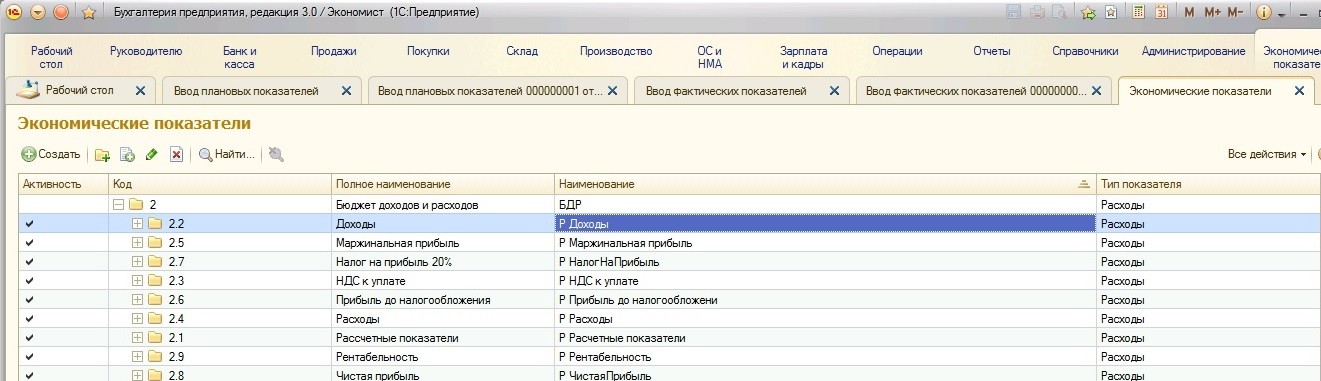Close the Рабочий стол tab

point(140,91)
